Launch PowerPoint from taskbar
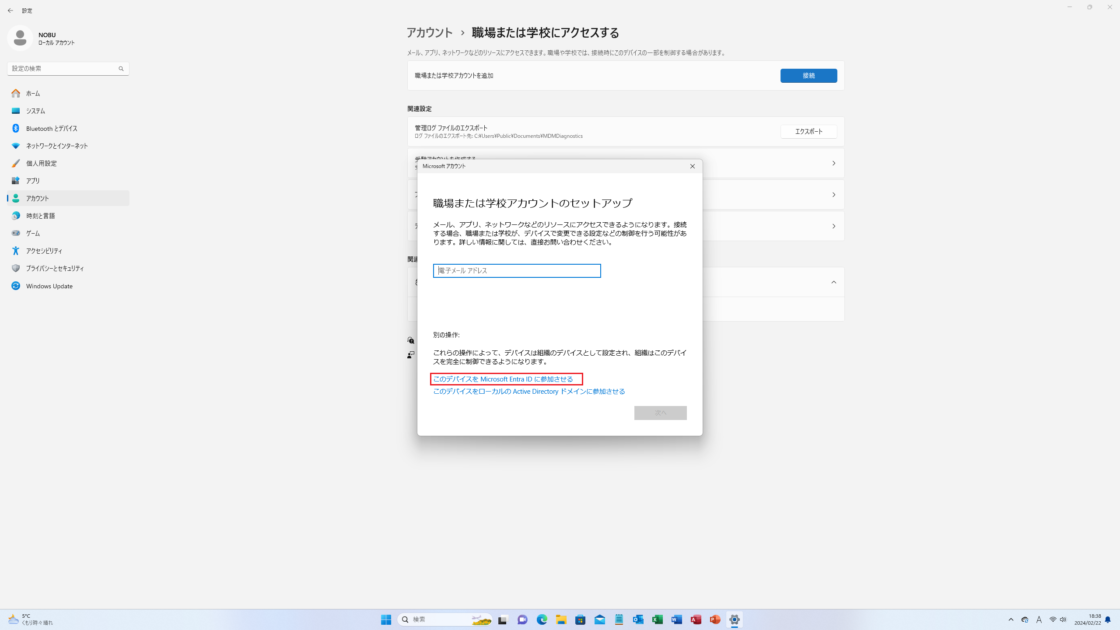Screen dimensions: 1120x630 coord(715,619)
